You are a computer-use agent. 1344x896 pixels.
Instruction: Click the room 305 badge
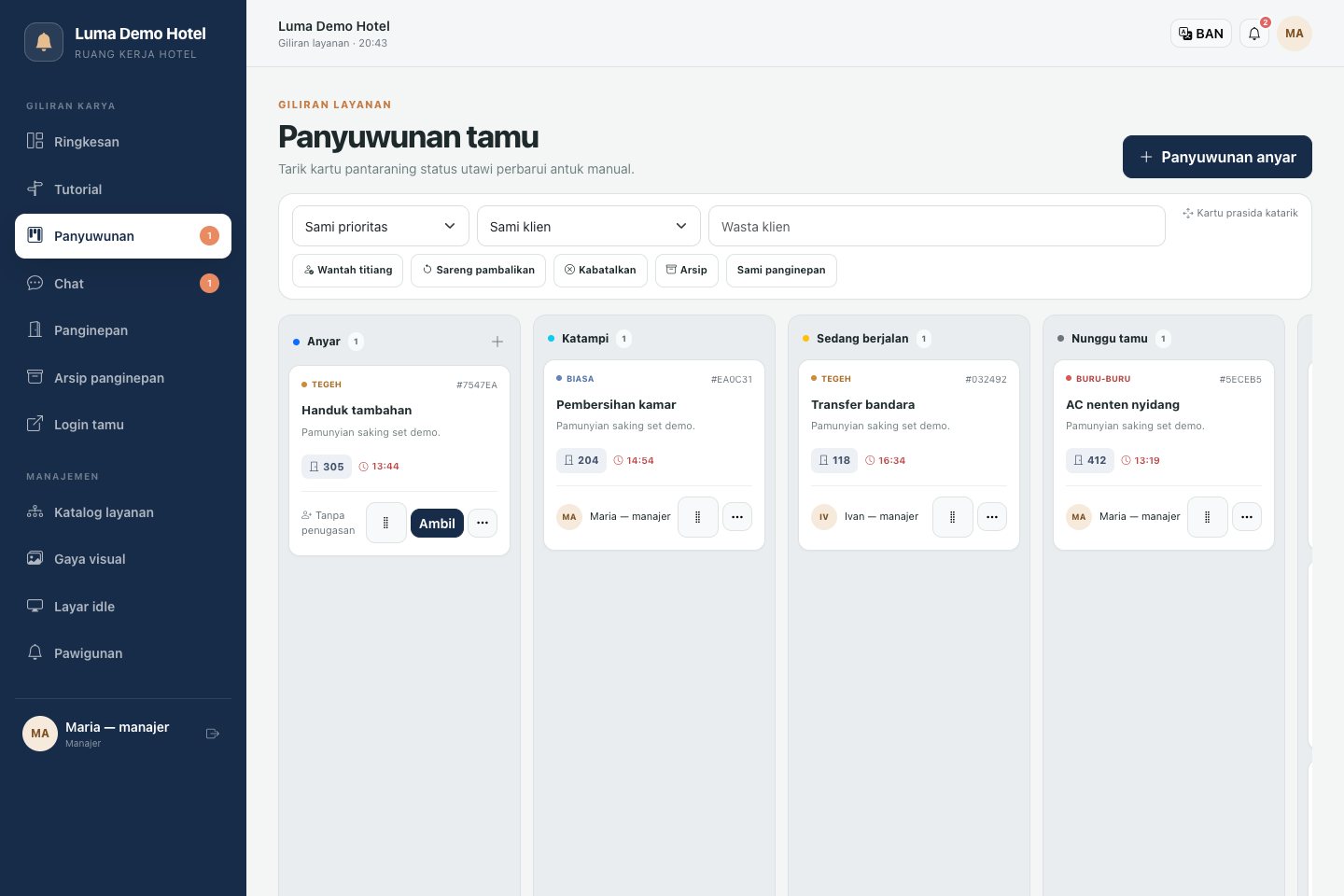[x=327, y=467]
